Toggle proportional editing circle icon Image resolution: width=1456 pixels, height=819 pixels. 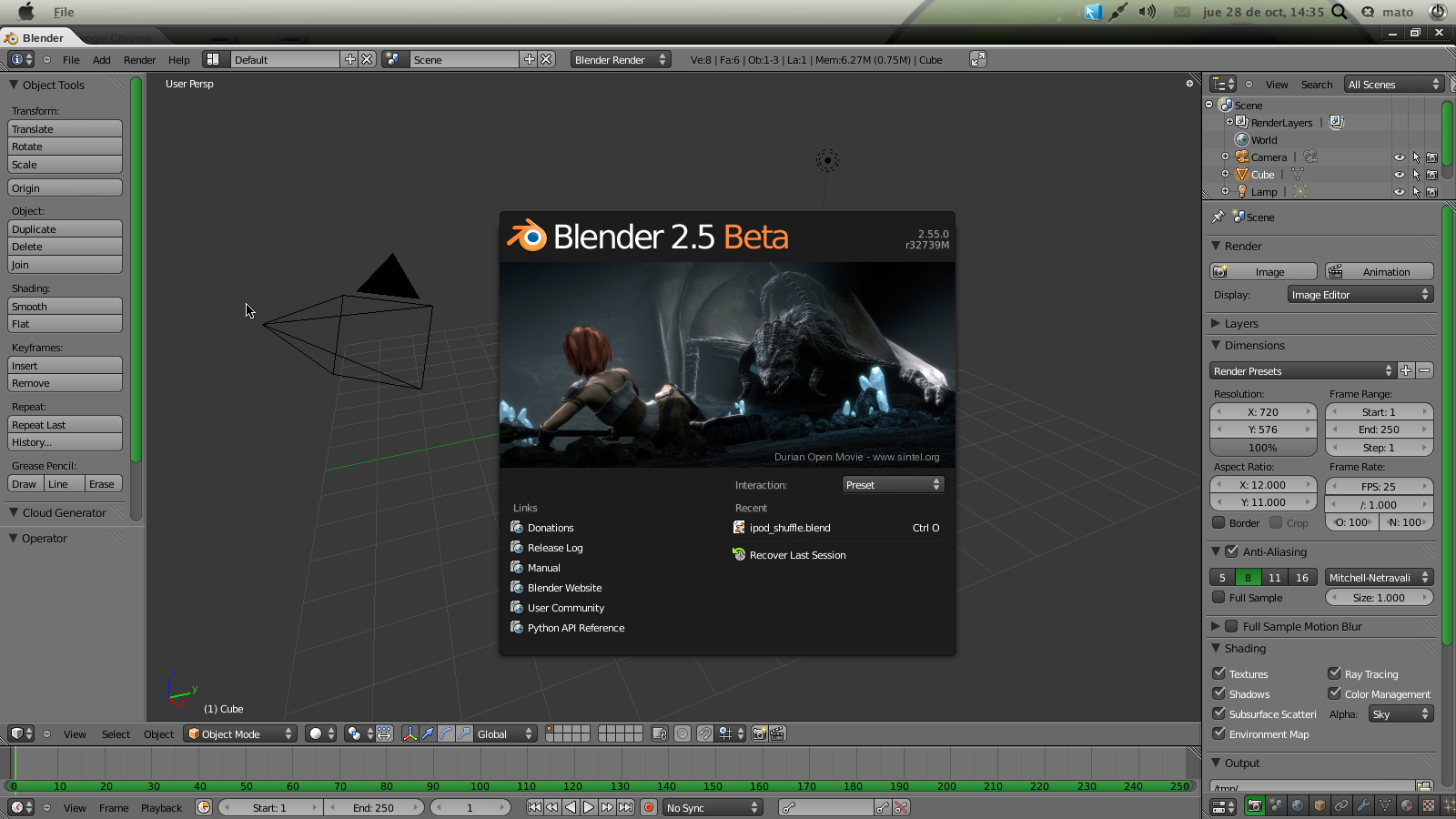682,733
